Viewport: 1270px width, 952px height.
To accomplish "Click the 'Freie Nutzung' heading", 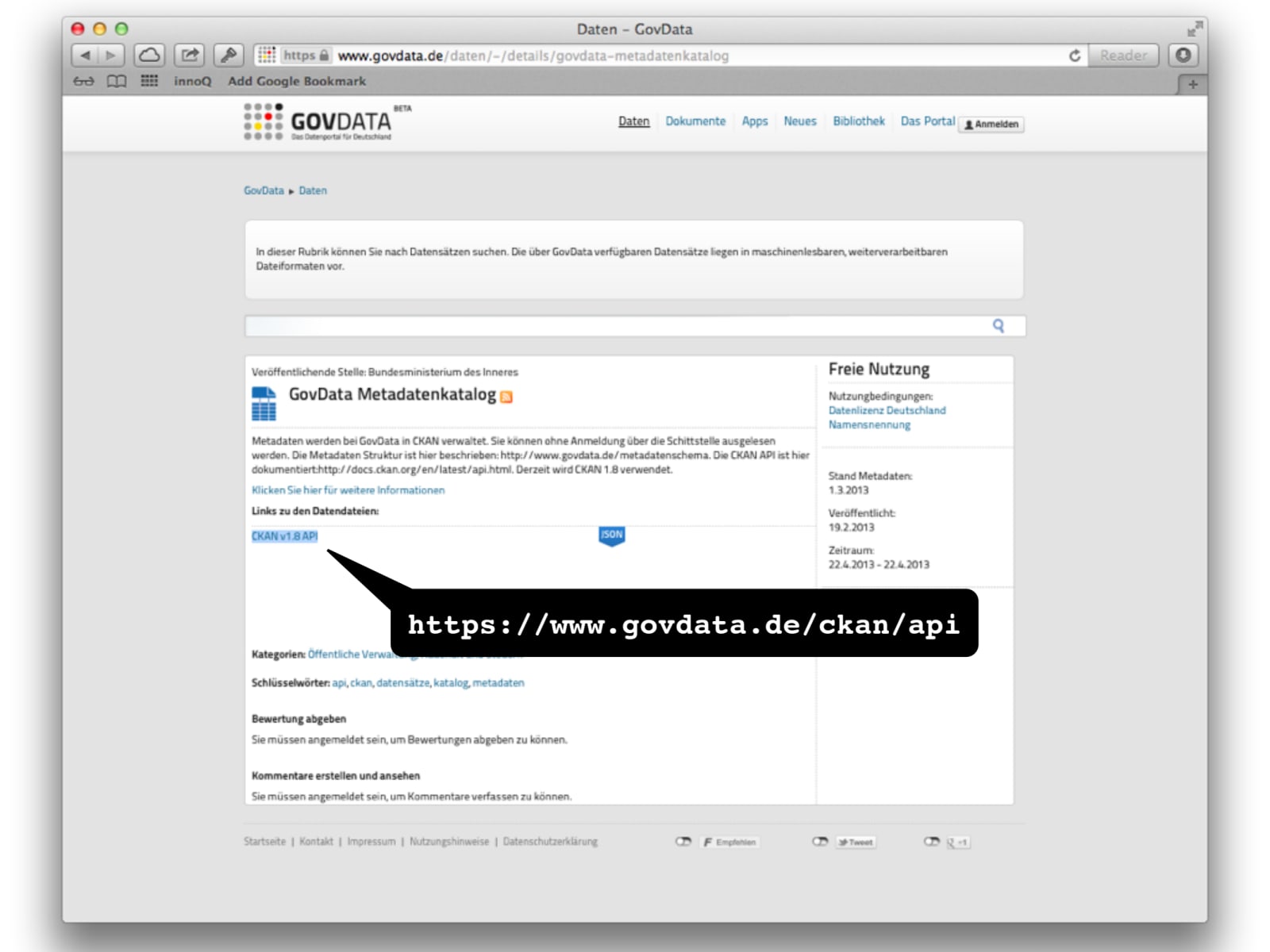I will (x=879, y=369).
